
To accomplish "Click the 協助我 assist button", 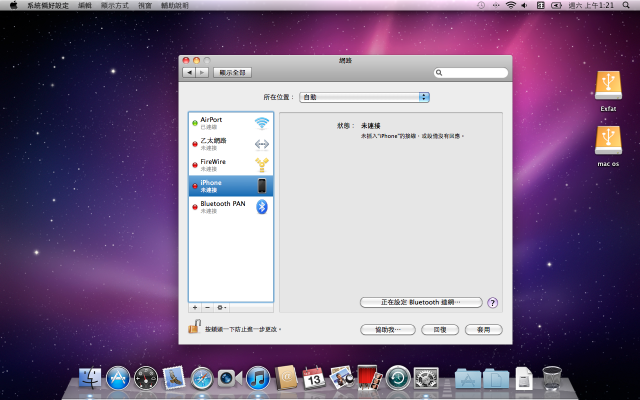I will click(388, 329).
